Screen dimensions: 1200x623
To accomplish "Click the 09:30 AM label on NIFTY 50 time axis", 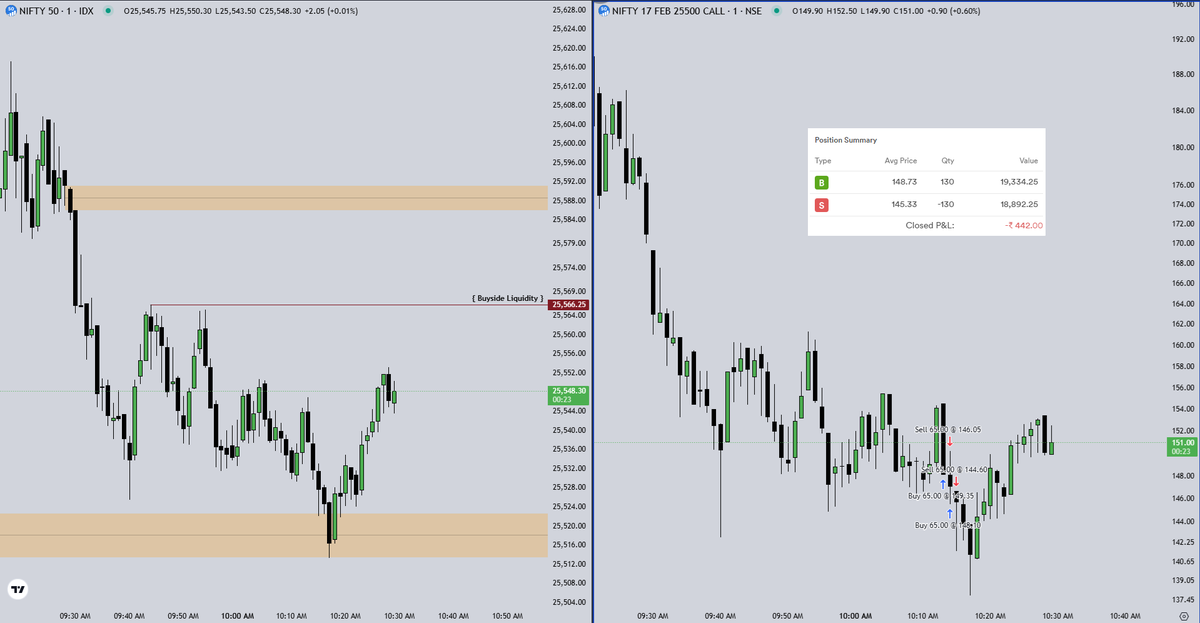I will (x=75, y=615).
